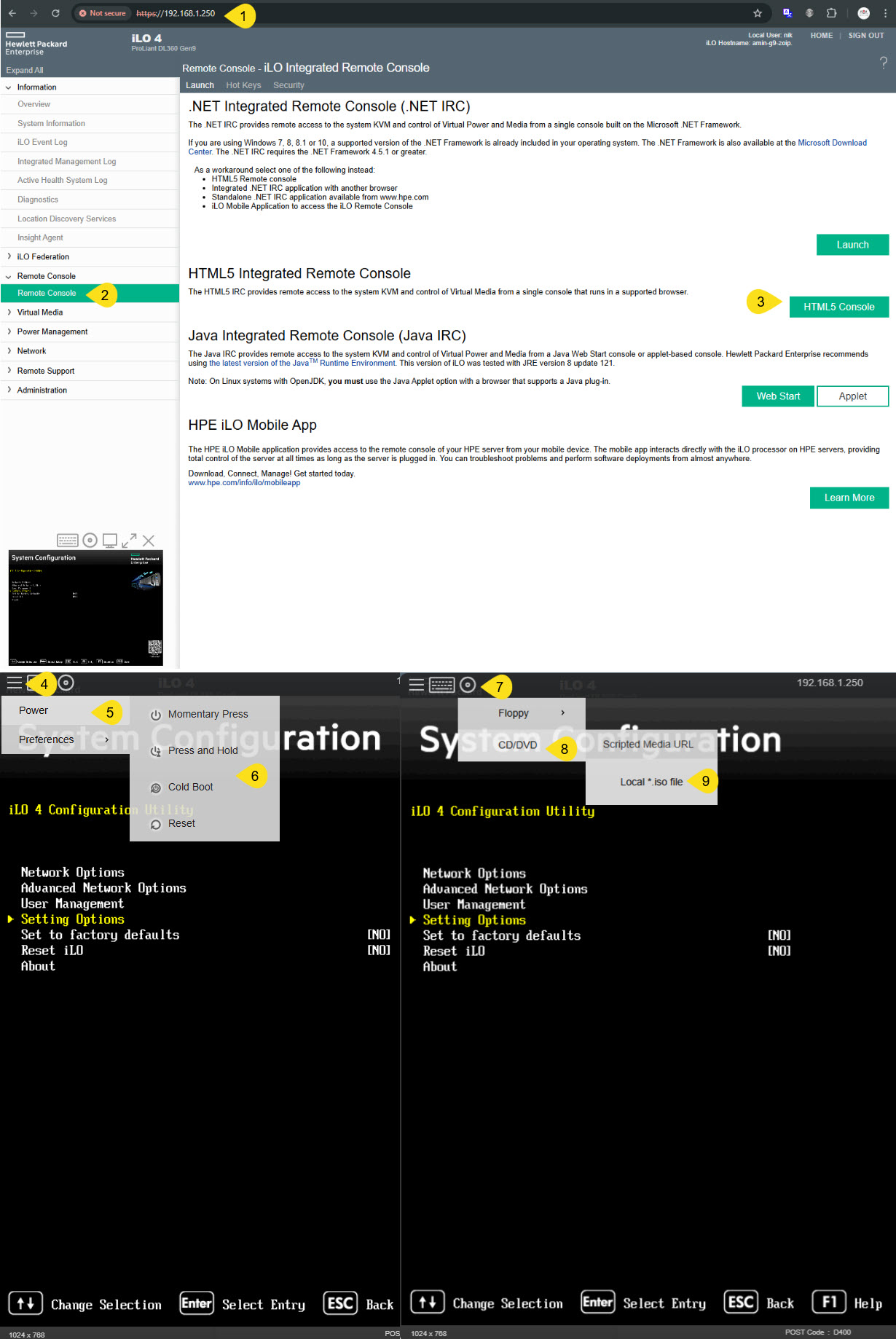Open the System Configuration console thumbnail
Image resolution: width=896 pixels, height=1339 pixels.
86,608
